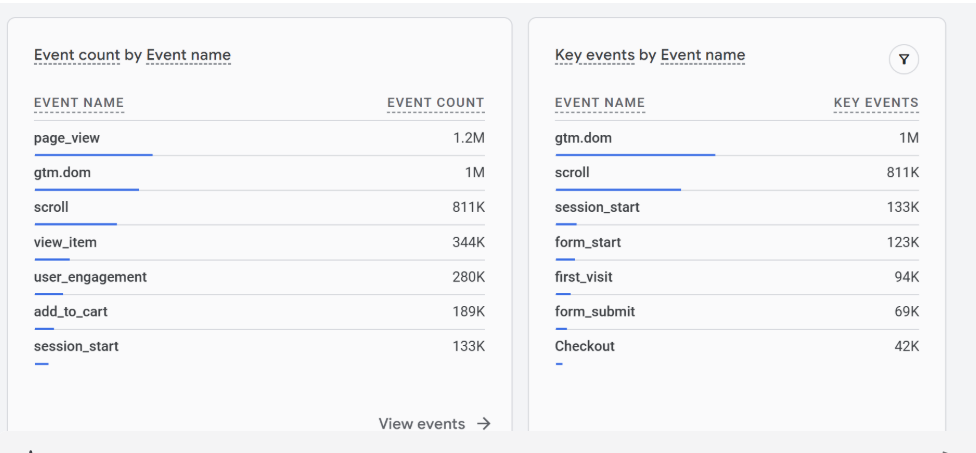Open 'Key events' metric selector in right card title

click(x=594, y=55)
